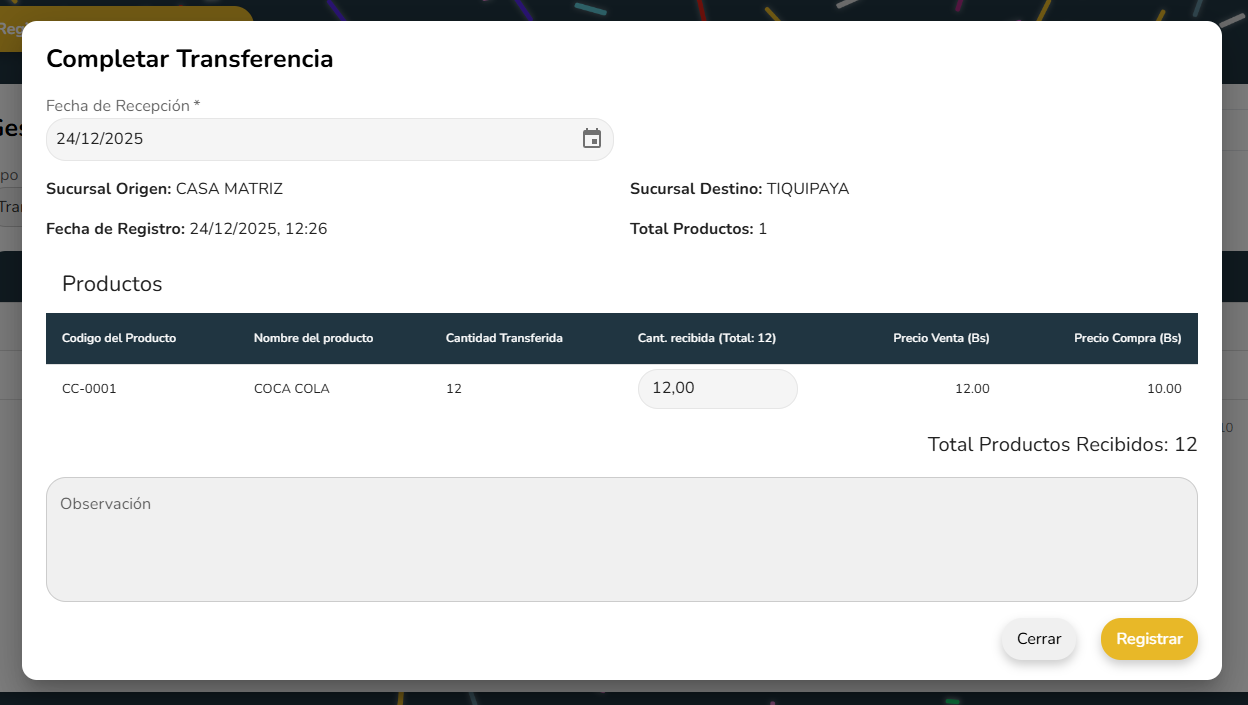Image resolution: width=1248 pixels, height=705 pixels.
Task: Click the Codigo del Producto column header
Action: click(119, 338)
